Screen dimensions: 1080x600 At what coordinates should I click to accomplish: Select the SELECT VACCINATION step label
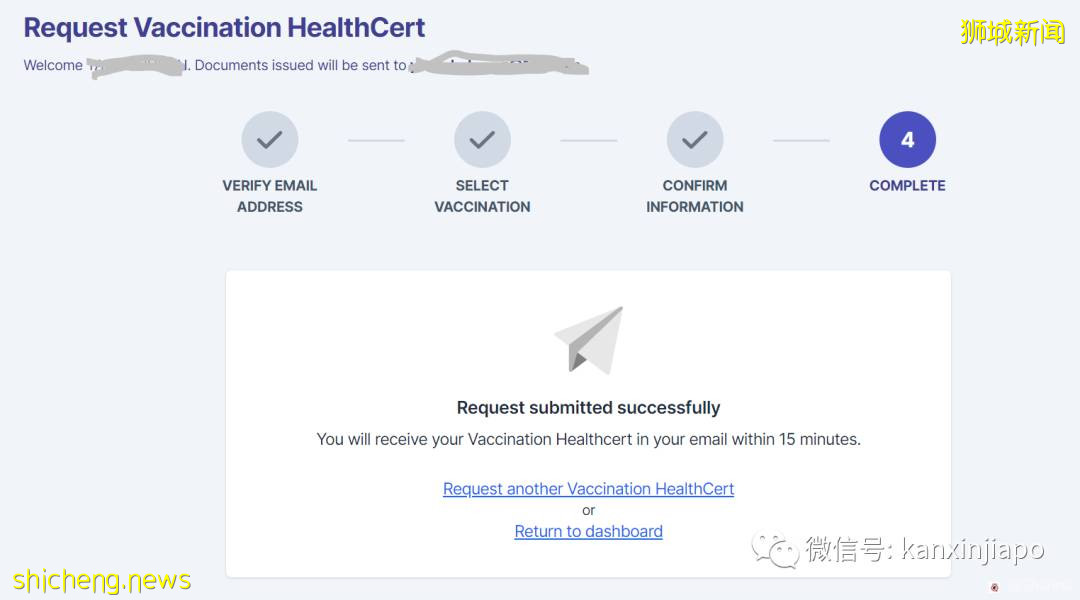[x=482, y=196]
